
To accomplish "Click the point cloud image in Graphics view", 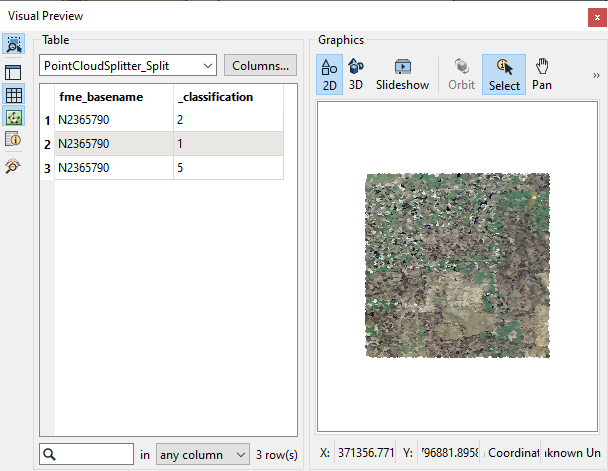I will point(458,266).
